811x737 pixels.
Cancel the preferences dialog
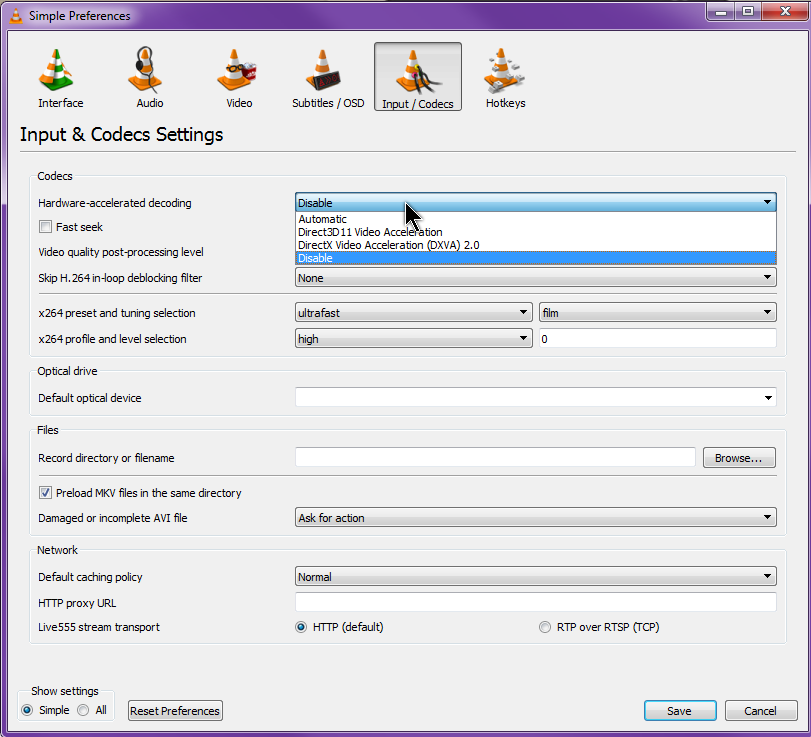[x=760, y=711]
